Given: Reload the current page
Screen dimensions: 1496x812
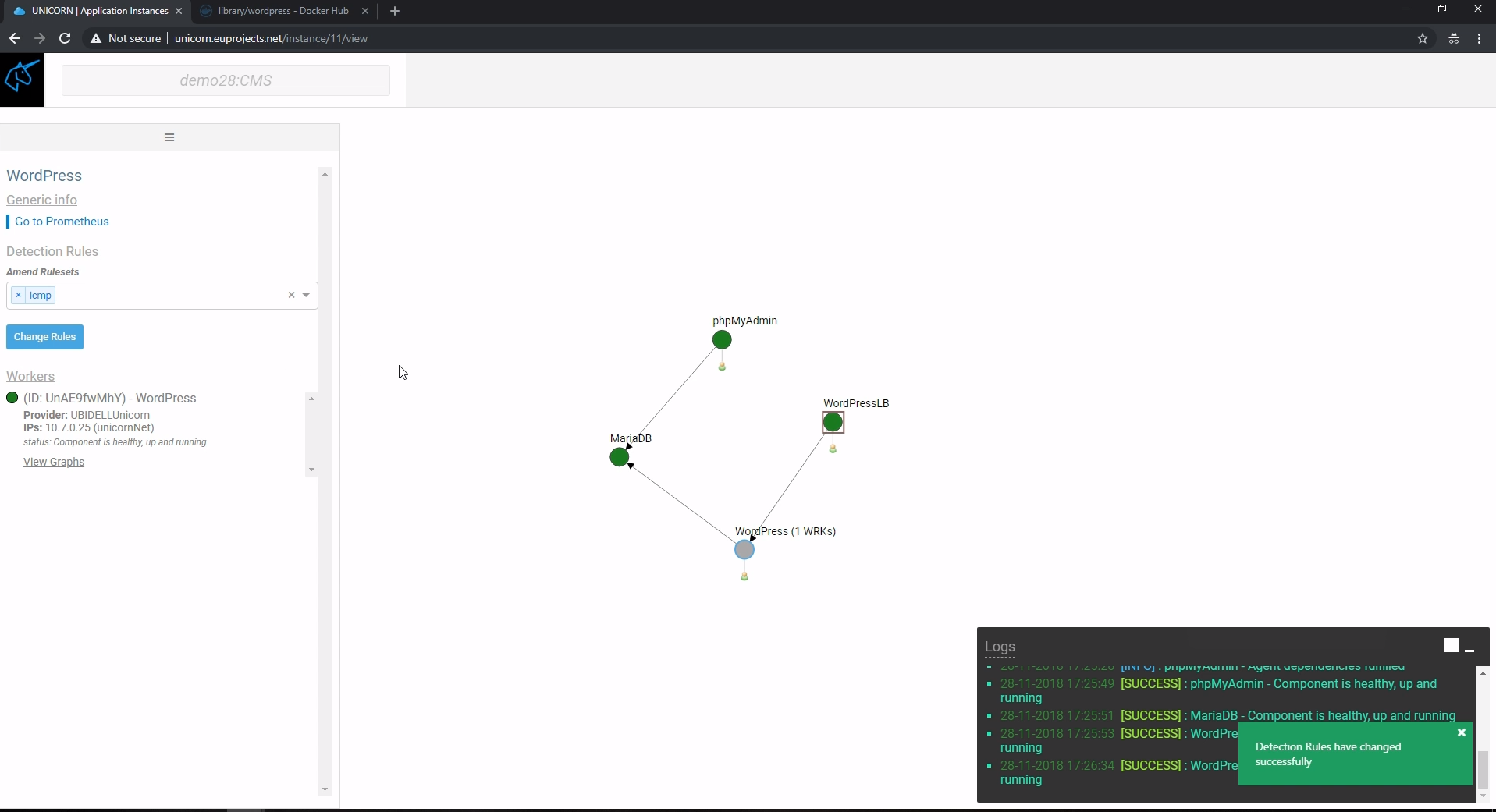Looking at the screenshot, I should point(66,38).
